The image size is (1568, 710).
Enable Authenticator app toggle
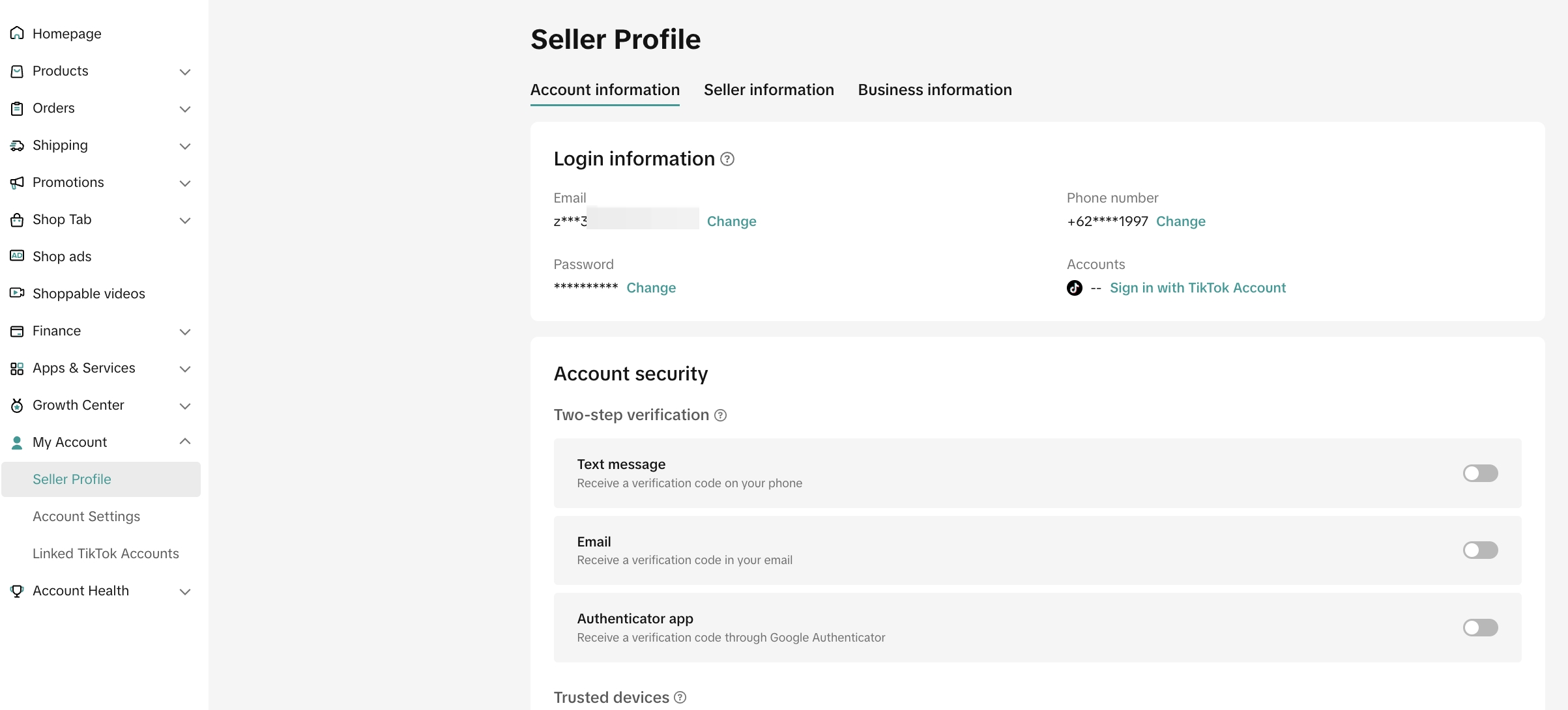pos(1479,628)
